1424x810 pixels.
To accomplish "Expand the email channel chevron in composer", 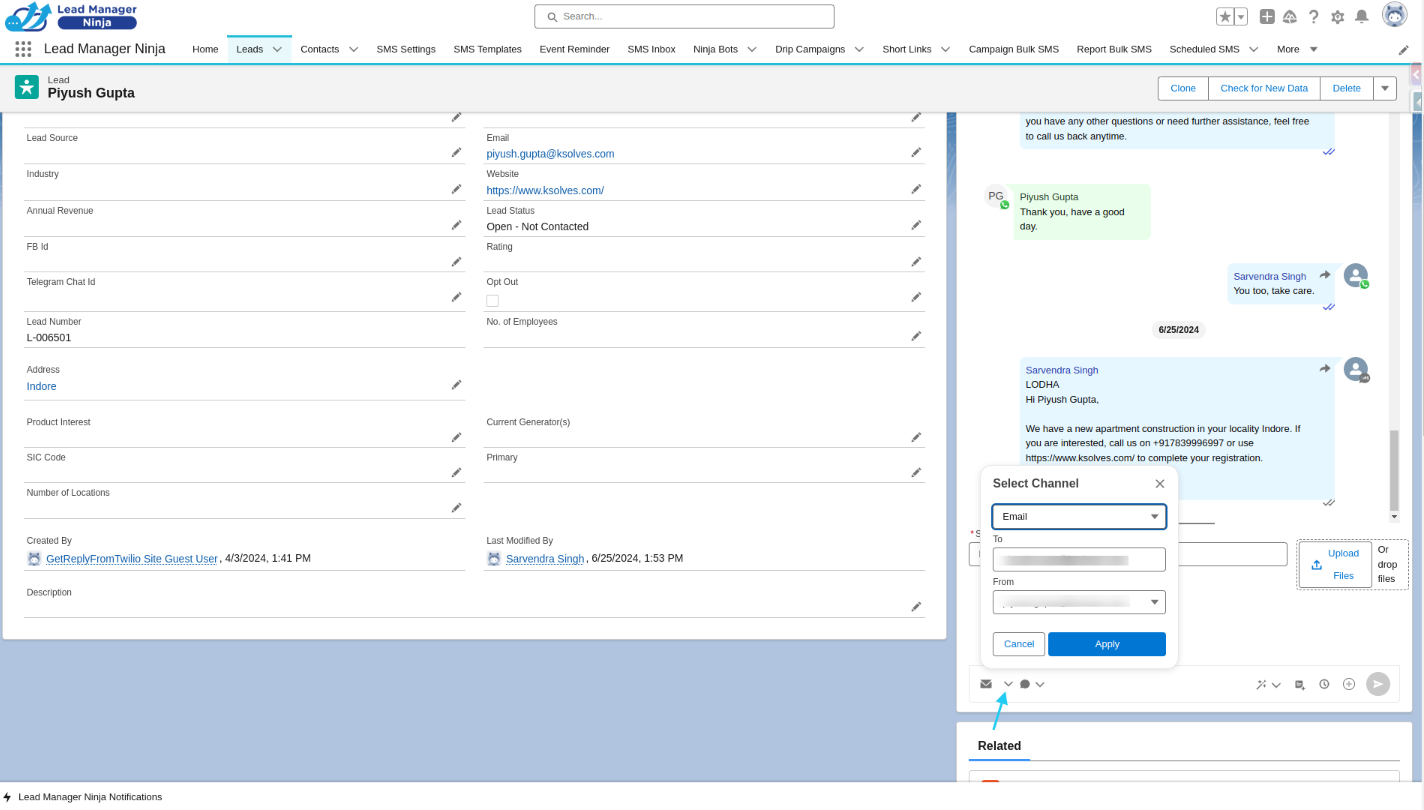I will 1008,684.
